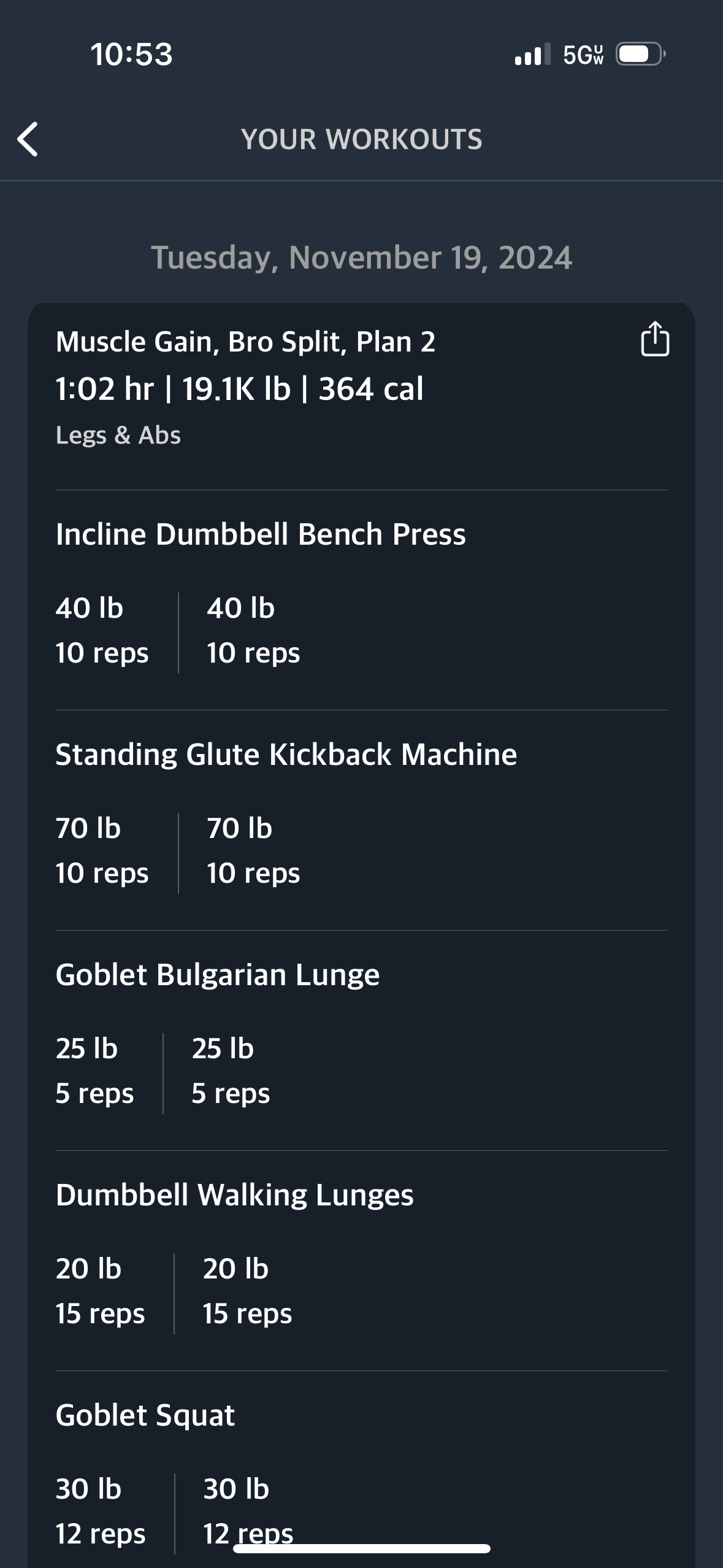Screen dimensions: 723x1568
Task: Tap the first 70 lb kickback set
Action: pyautogui.click(x=102, y=851)
